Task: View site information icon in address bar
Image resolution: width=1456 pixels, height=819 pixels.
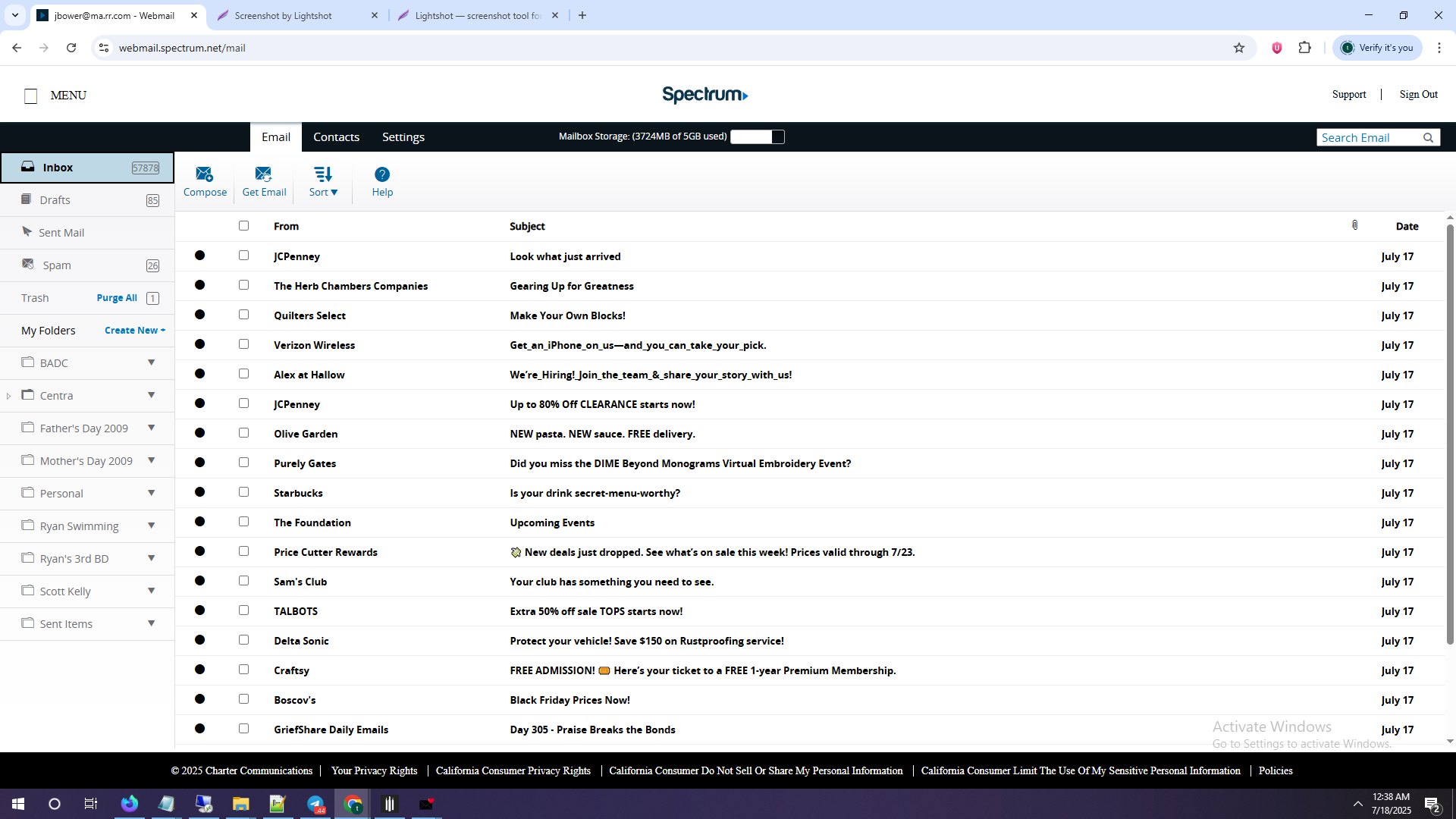Action: tap(104, 48)
